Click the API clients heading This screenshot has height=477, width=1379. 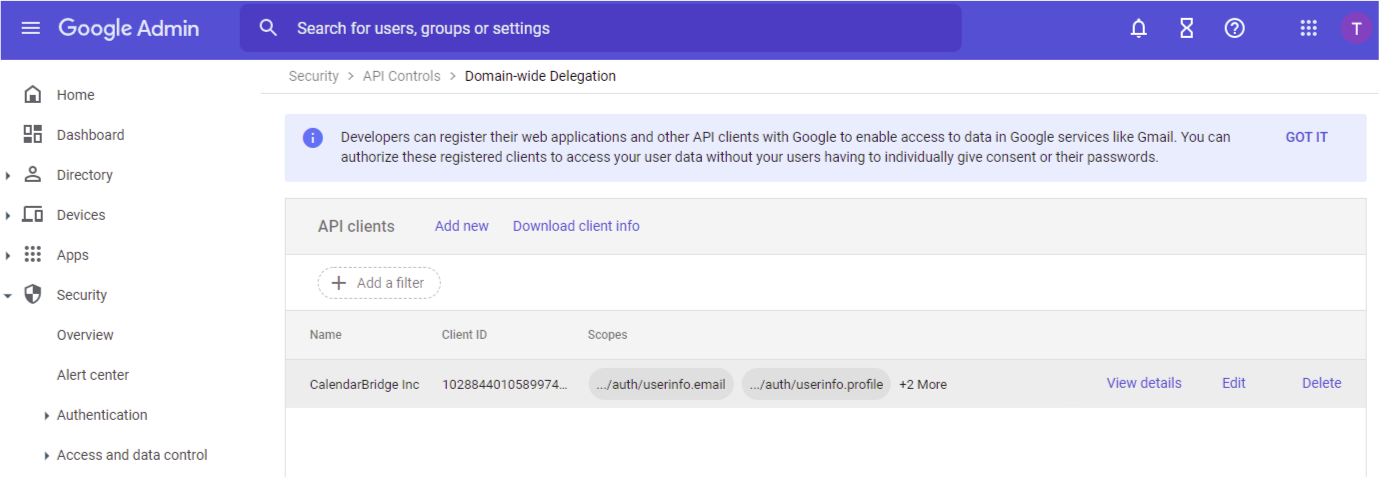pos(356,226)
